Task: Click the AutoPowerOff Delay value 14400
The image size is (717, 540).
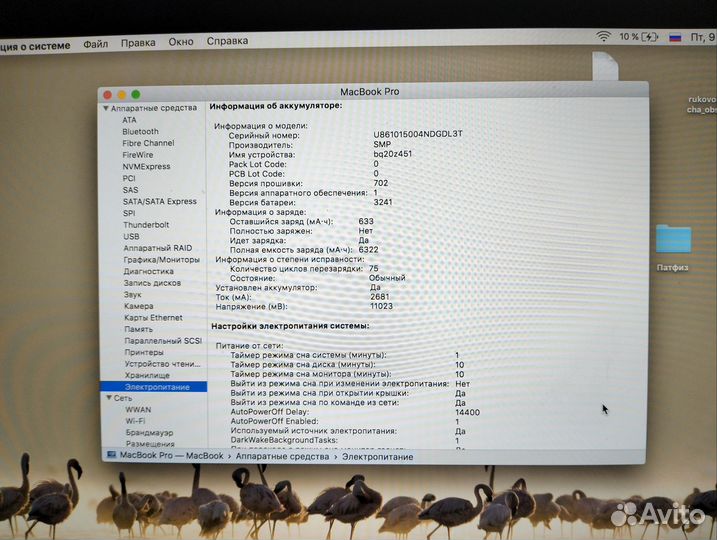Action: pos(468,412)
